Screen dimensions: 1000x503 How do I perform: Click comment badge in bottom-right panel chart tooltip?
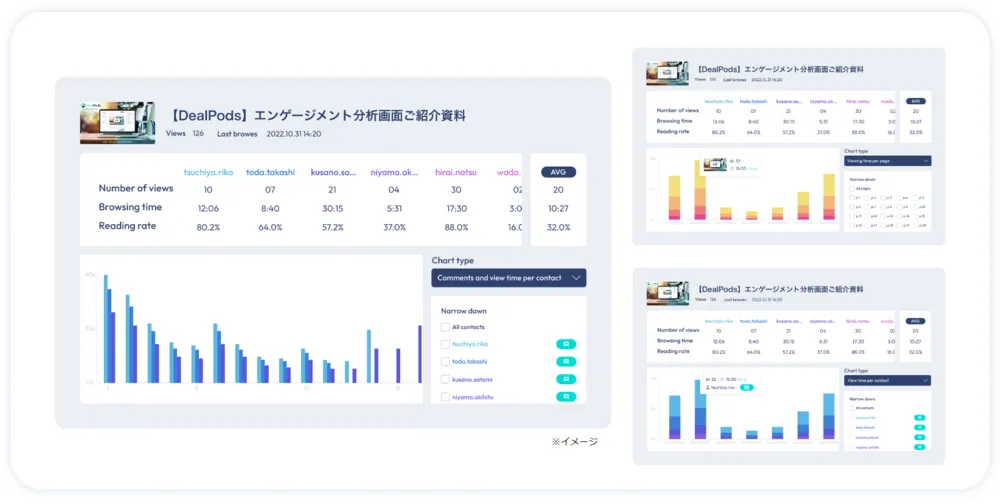tap(747, 387)
